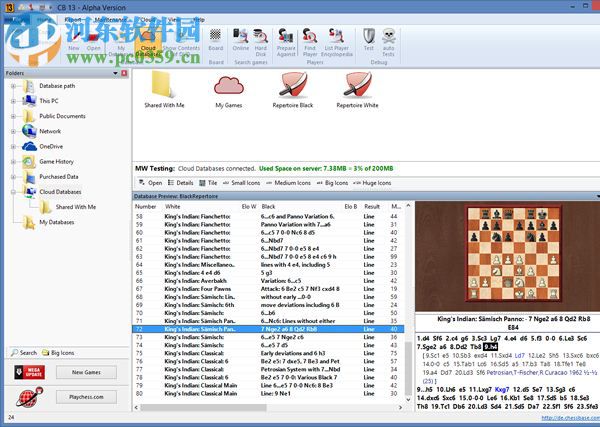Open Prepare Against tool
Screen dimensions: 600x427
pos(286,42)
